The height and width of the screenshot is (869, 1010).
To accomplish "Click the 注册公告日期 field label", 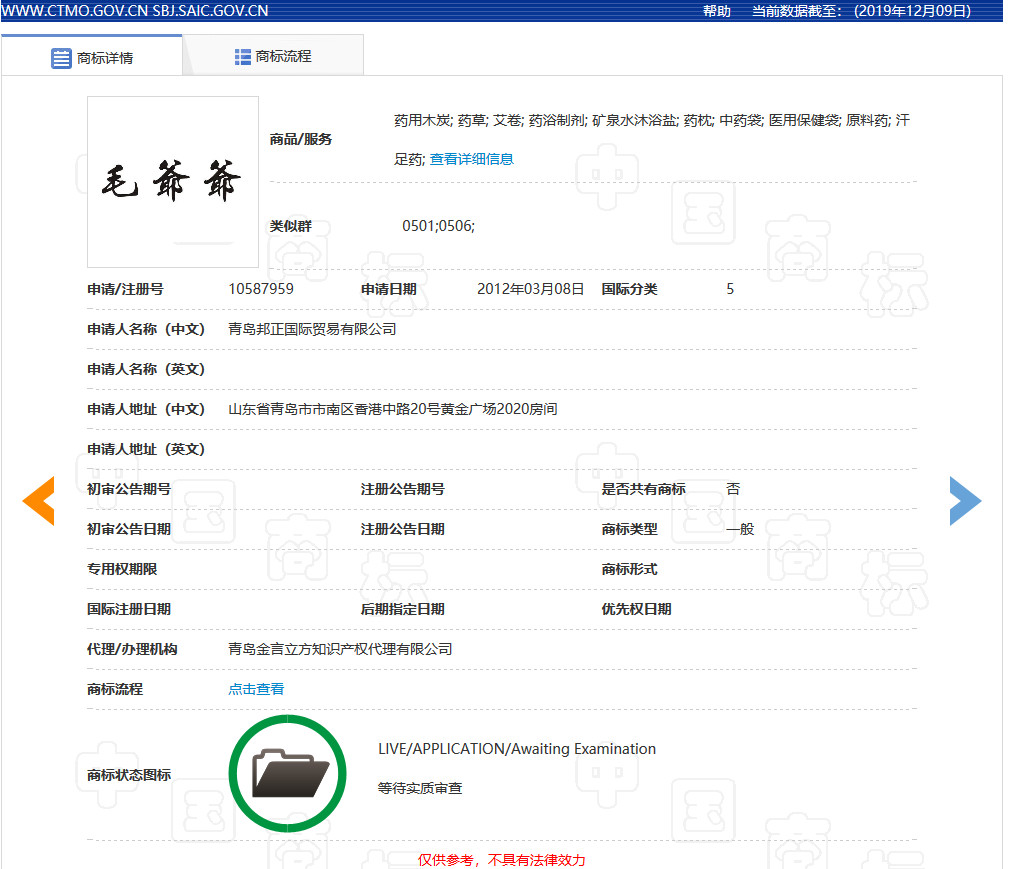I will point(403,529).
